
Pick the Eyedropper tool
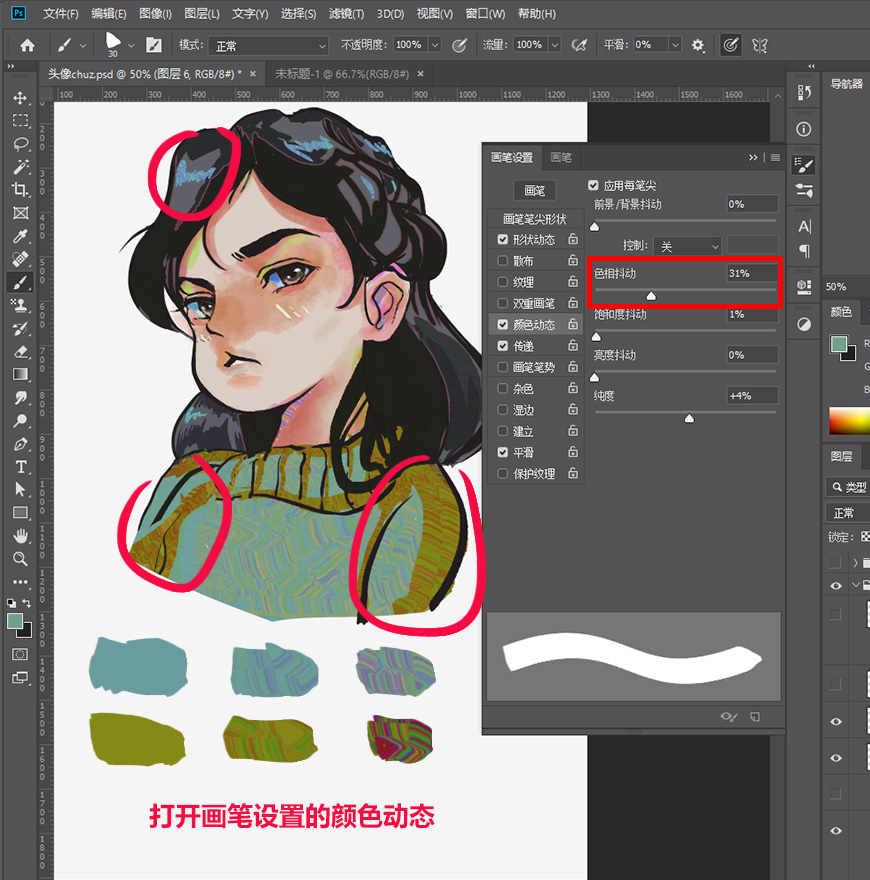[x=20, y=236]
